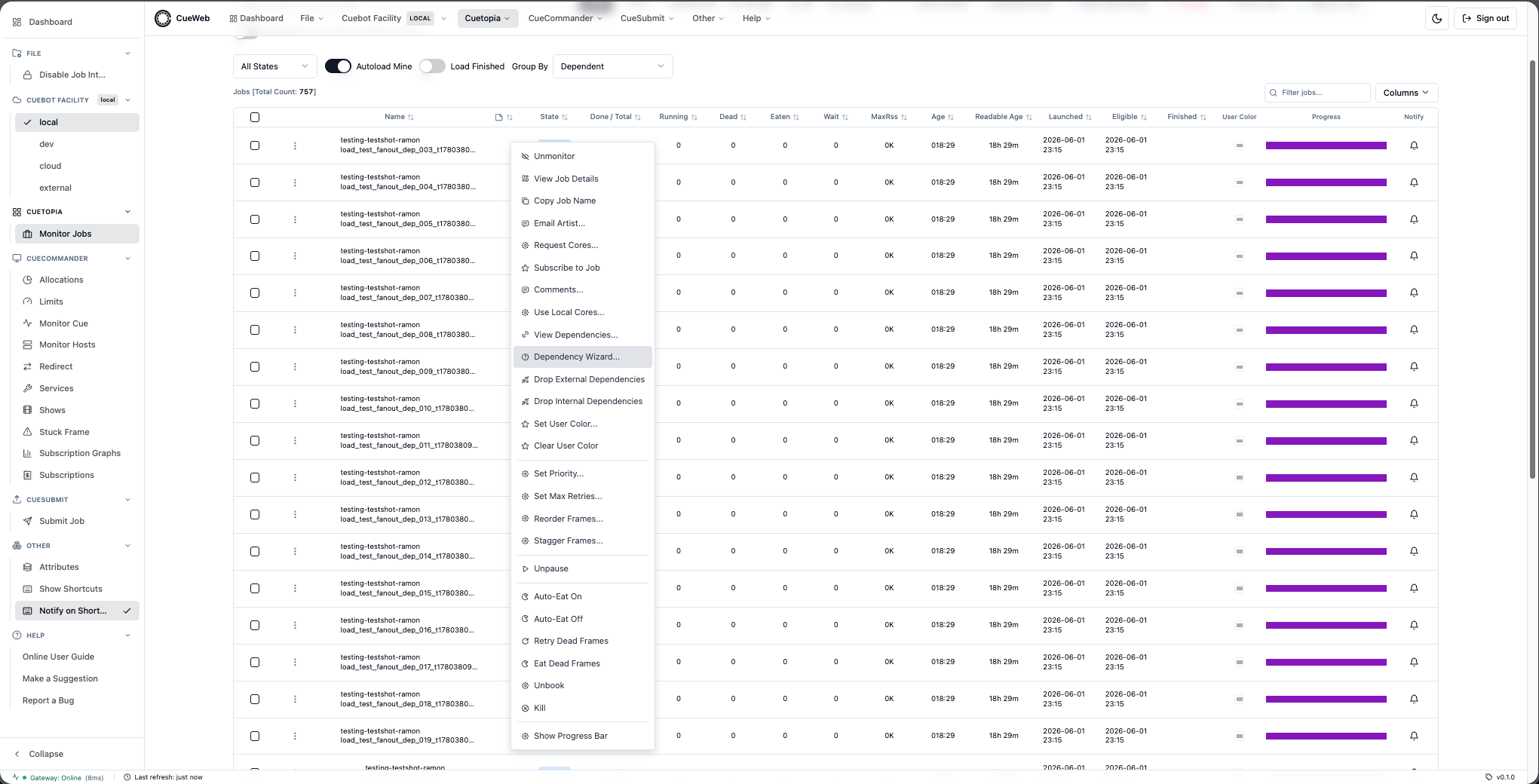Click notify bell for load_test_fanout_dep_010 row
1539x784 pixels.
pos(1414,403)
